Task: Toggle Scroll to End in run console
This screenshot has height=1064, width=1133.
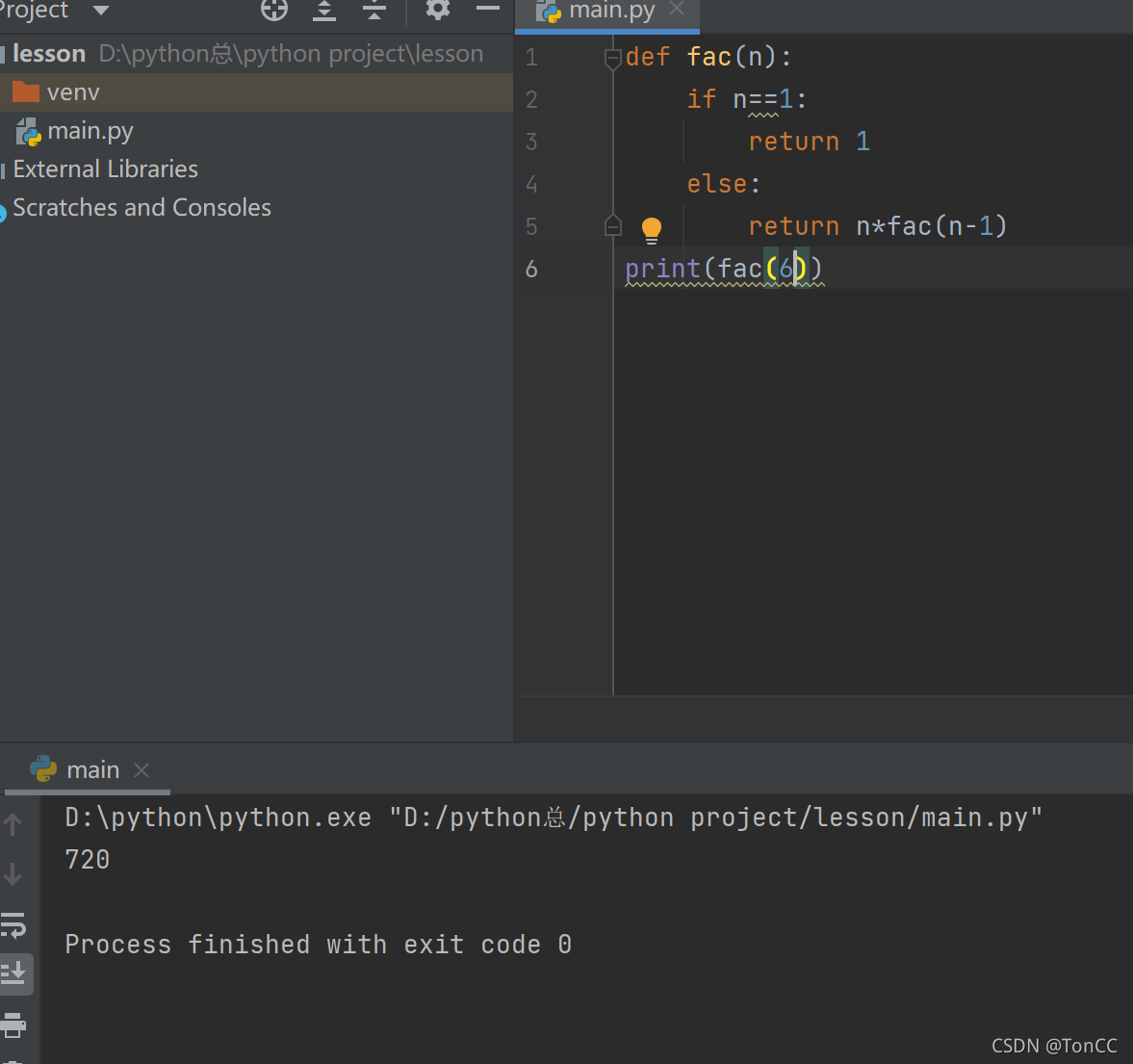Action: 13,973
